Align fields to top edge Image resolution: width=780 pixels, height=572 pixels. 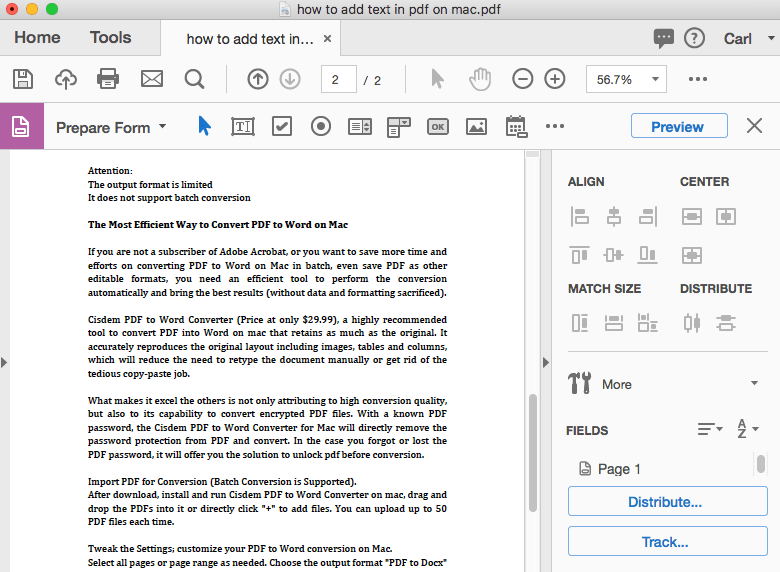tap(580, 255)
